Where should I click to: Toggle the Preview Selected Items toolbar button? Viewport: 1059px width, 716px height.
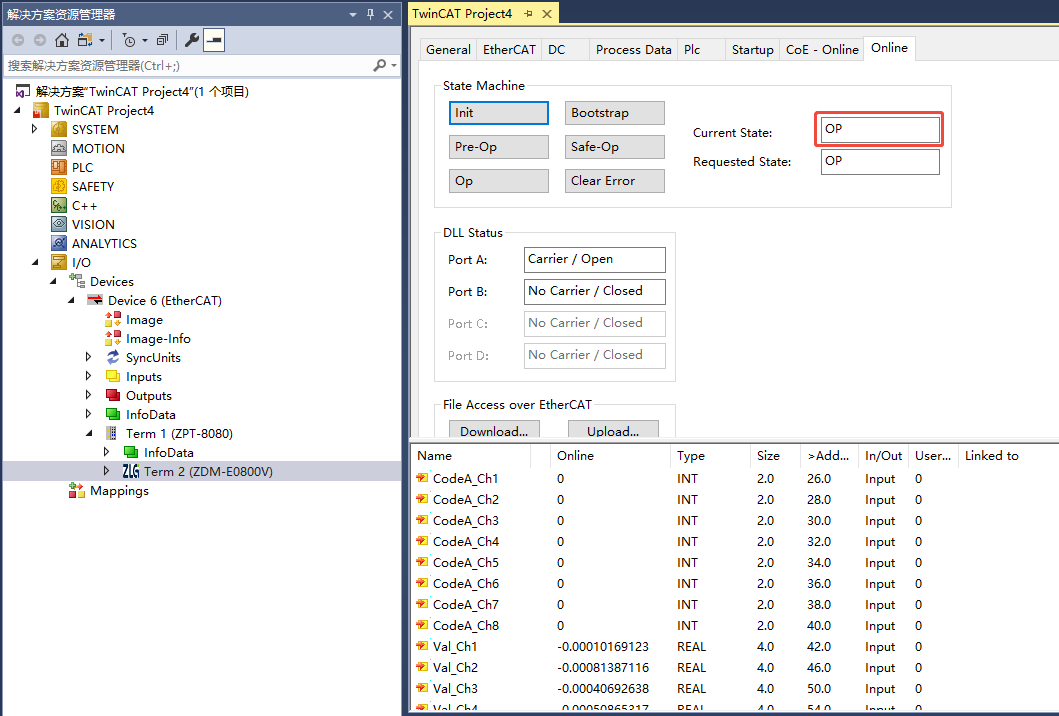(214, 40)
